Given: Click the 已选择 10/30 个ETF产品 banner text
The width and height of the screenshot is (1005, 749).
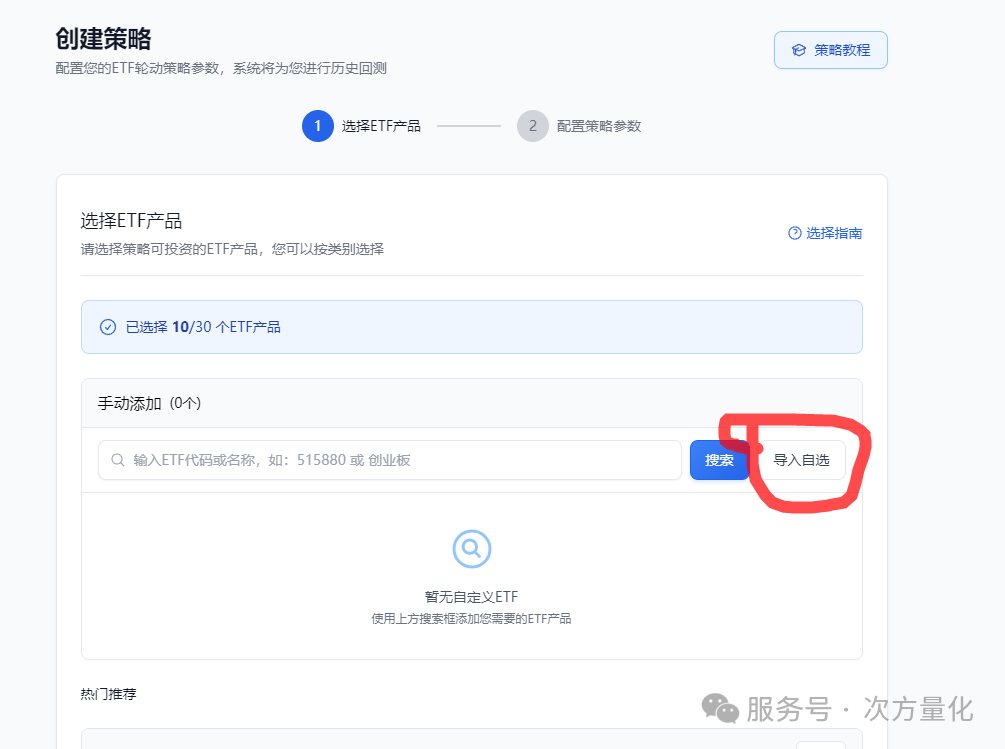Looking at the screenshot, I should (x=203, y=327).
